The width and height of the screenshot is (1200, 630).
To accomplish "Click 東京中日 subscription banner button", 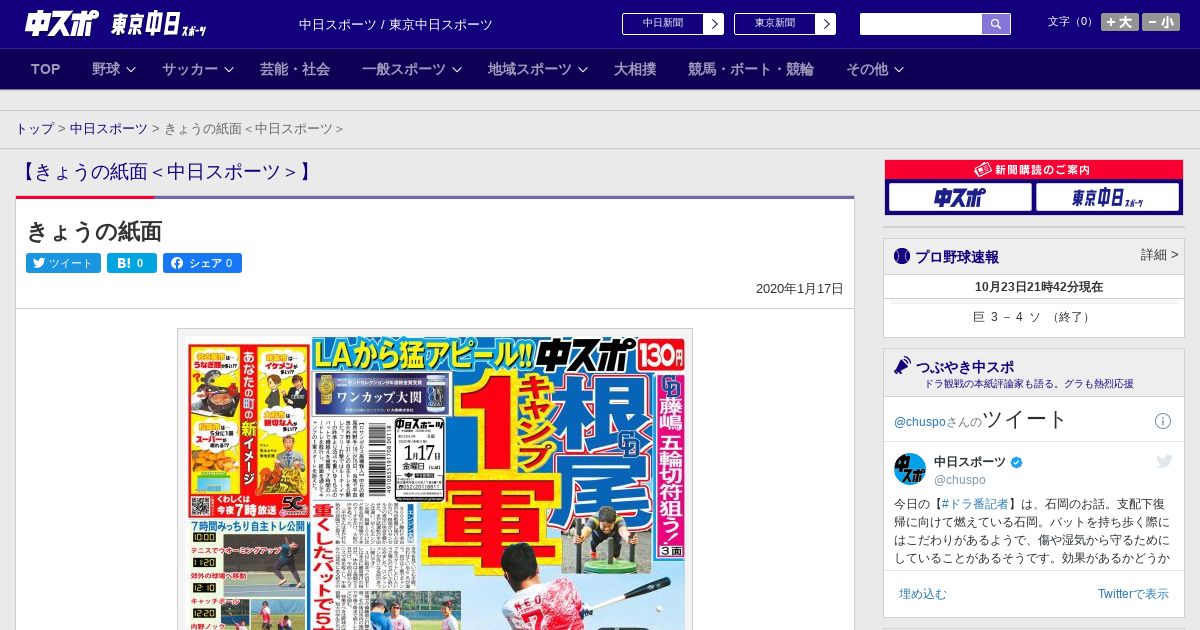I will coord(1107,198).
